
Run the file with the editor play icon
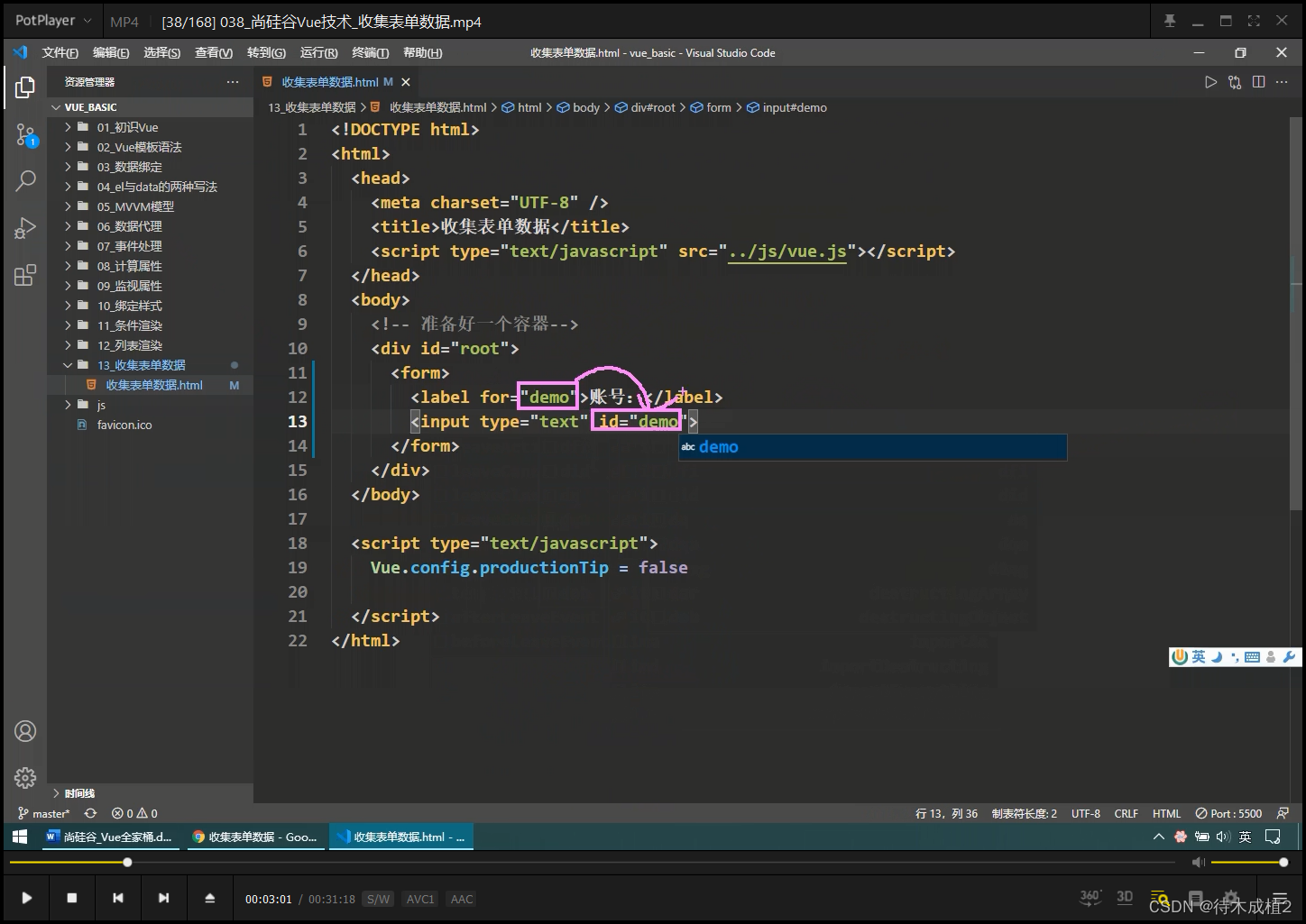[1210, 82]
